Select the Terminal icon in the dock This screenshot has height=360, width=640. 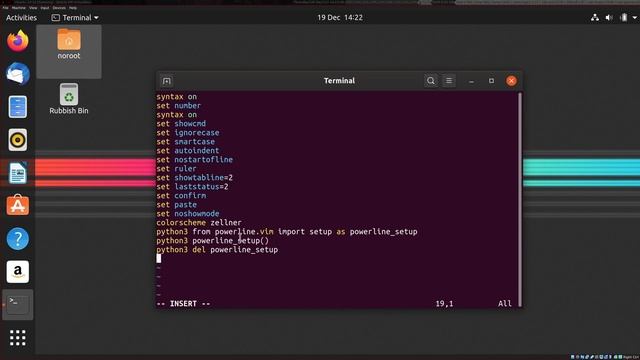18,304
